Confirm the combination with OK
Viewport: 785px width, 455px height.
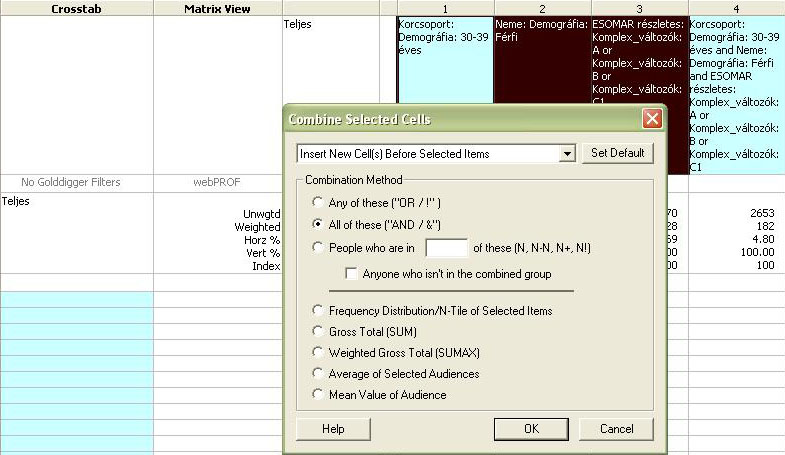tap(531, 429)
